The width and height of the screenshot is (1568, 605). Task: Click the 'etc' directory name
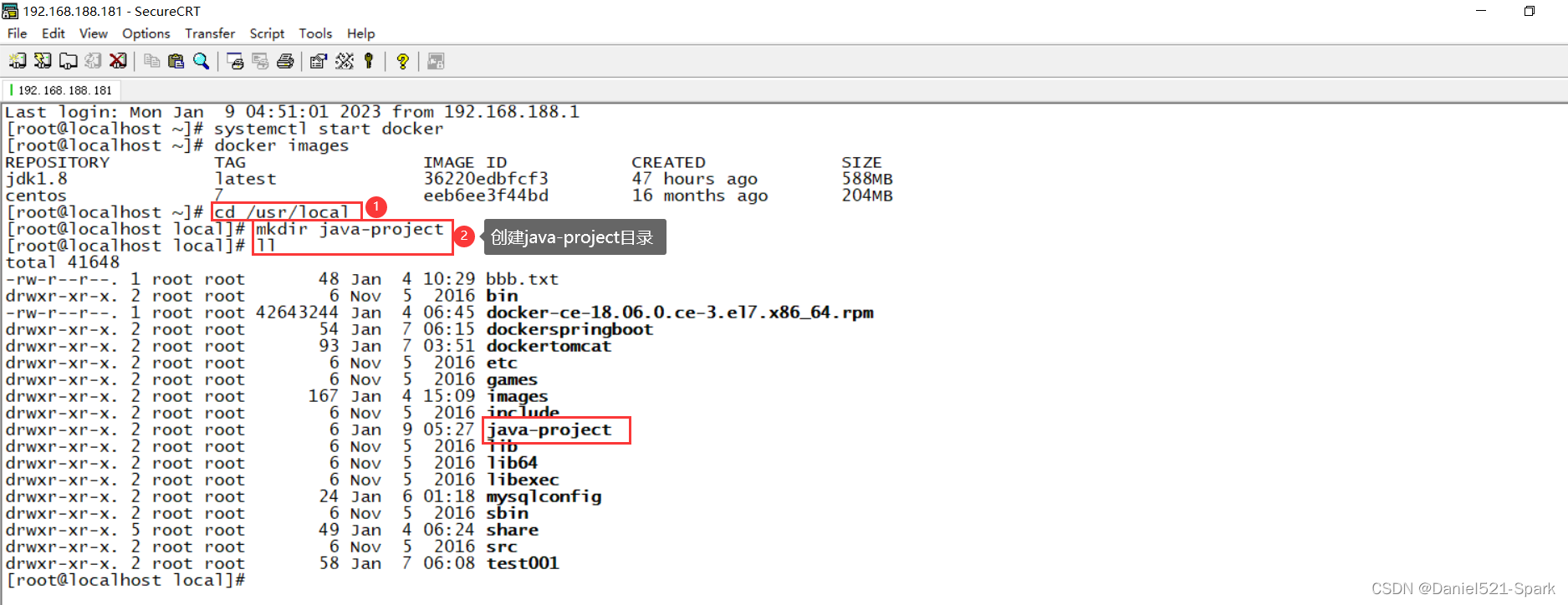[x=502, y=363]
